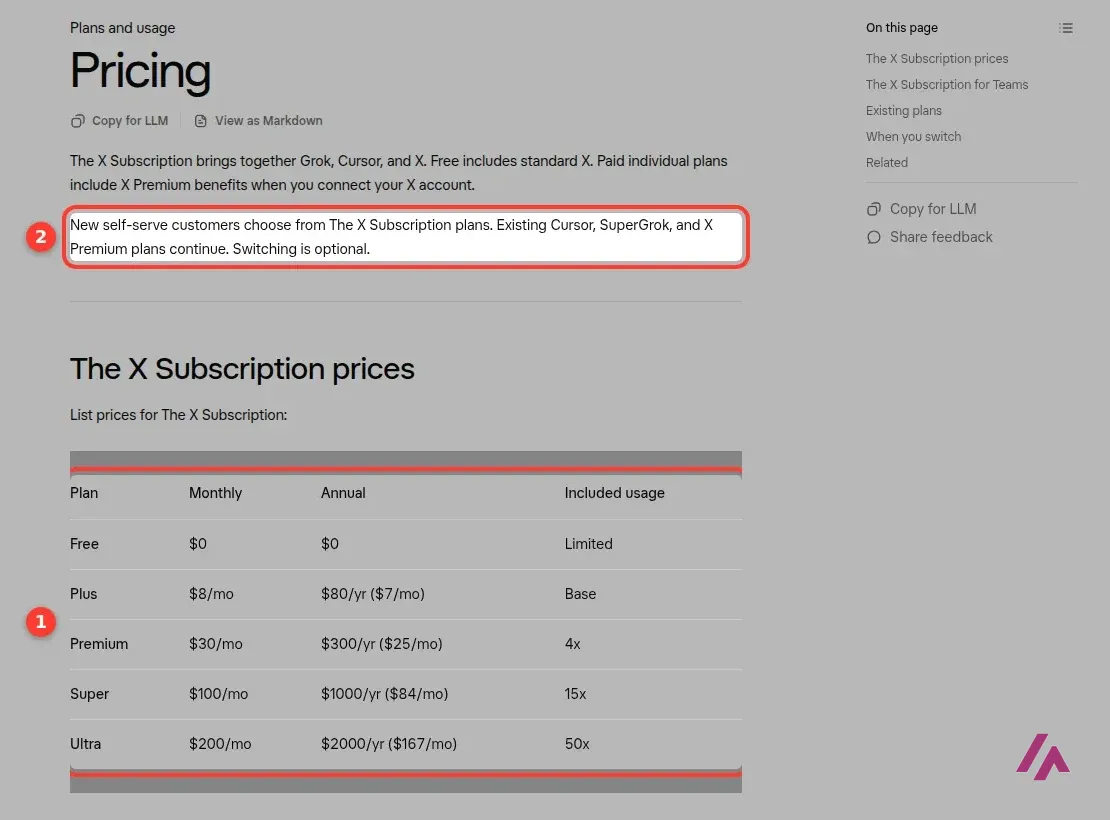The width and height of the screenshot is (1110, 820).
Task: Click the $30/mo monthly price
Action: pyautogui.click(x=216, y=644)
